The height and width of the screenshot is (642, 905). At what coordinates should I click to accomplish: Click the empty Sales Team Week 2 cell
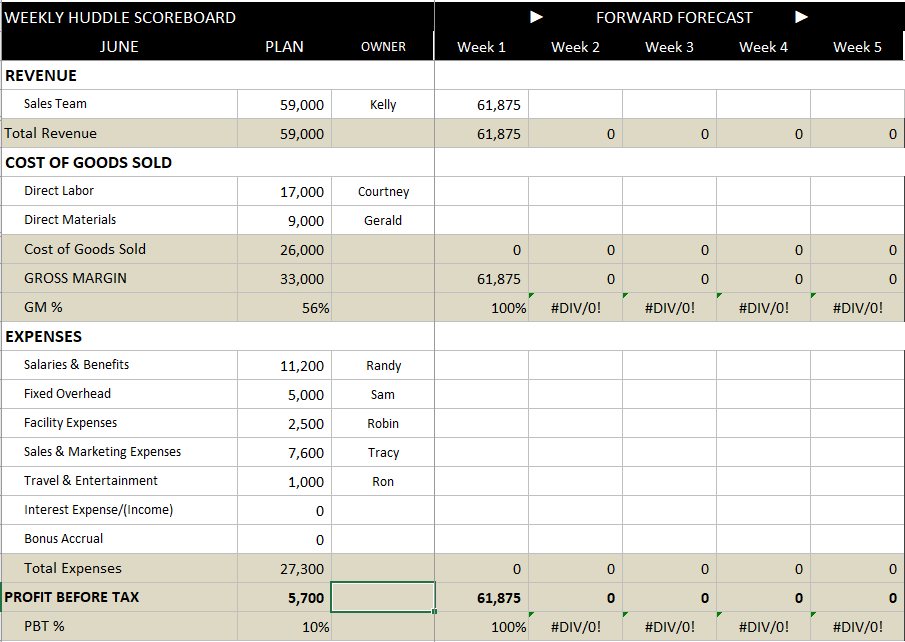tap(575, 104)
